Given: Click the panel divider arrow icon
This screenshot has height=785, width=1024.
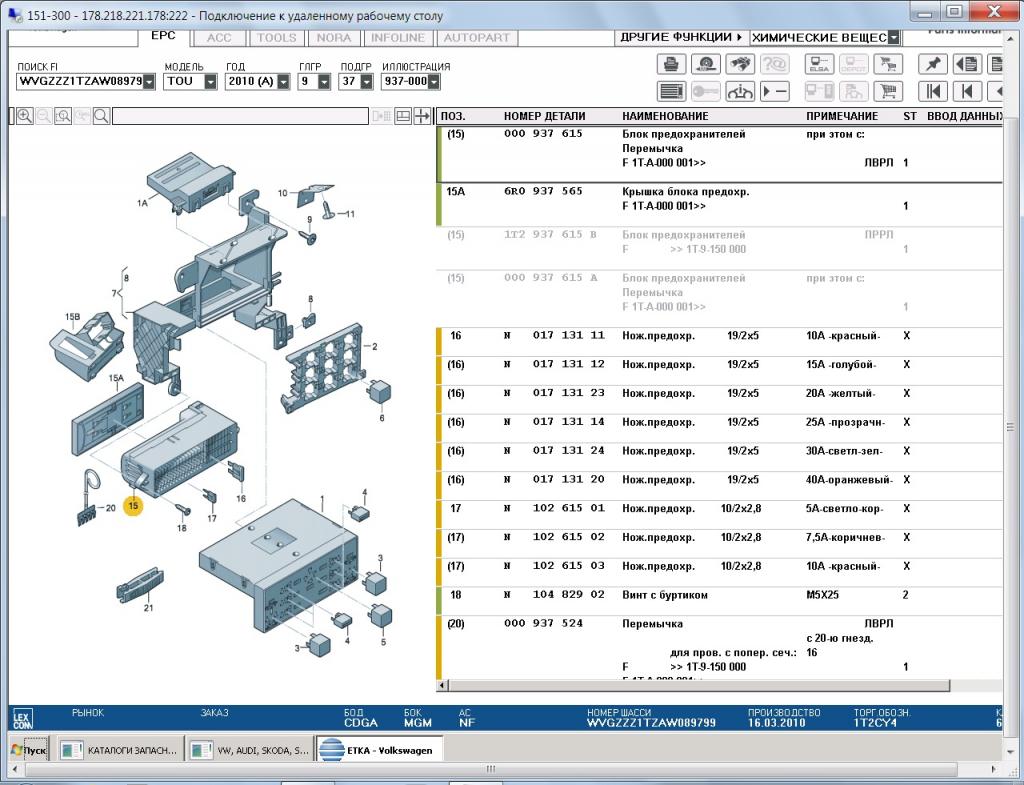Looking at the screenshot, I should 422,116.
